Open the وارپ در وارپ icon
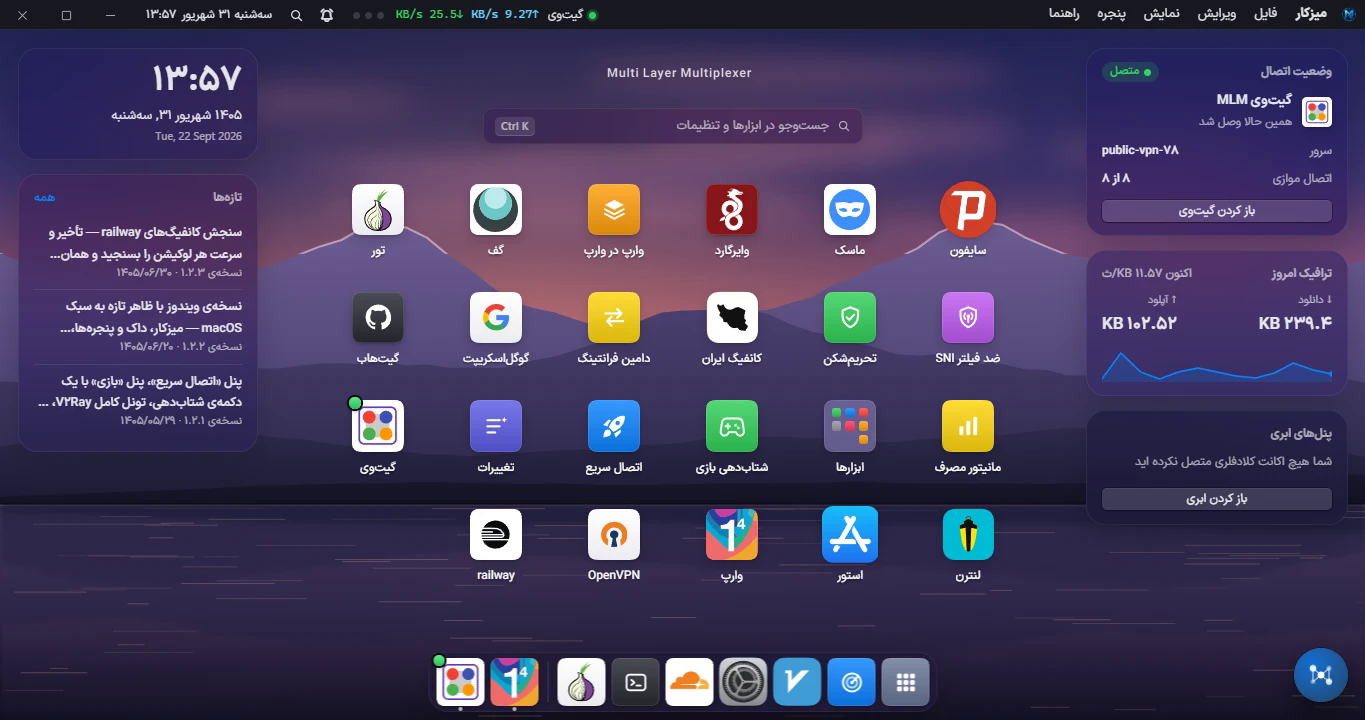1365x720 pixels. (614, 210)
